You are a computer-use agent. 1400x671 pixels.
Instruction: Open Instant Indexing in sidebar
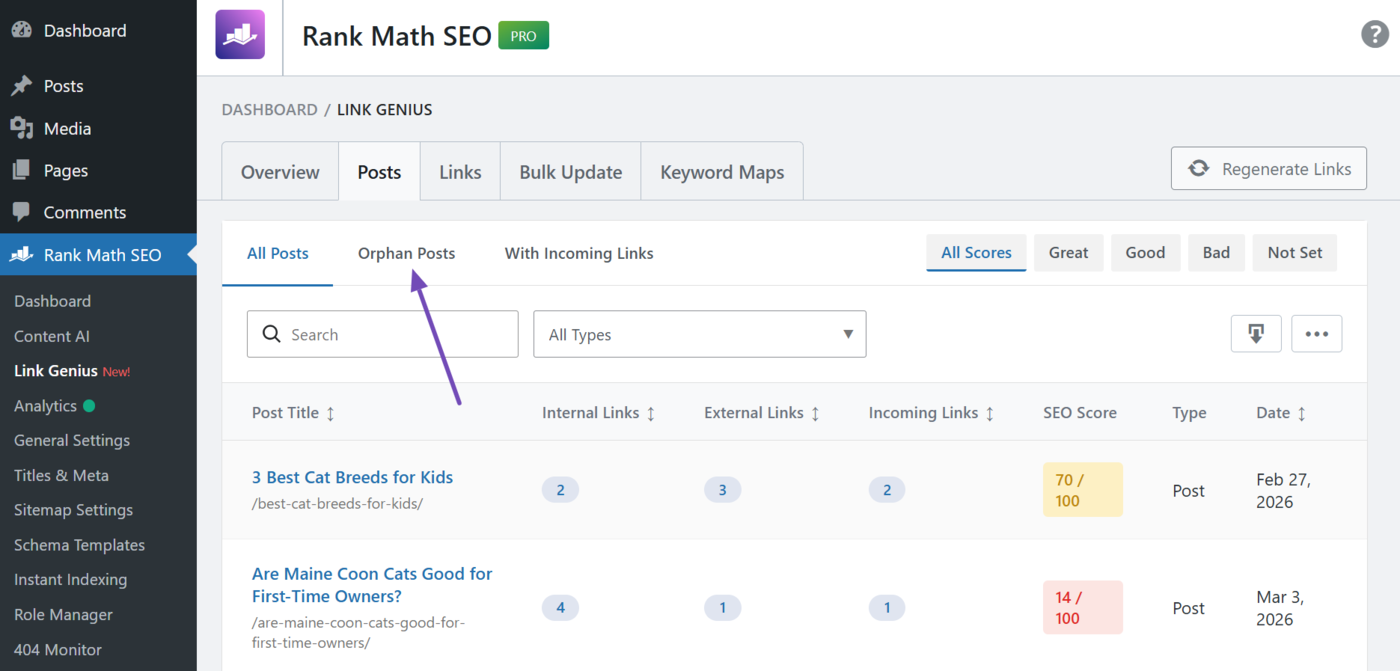70,580
